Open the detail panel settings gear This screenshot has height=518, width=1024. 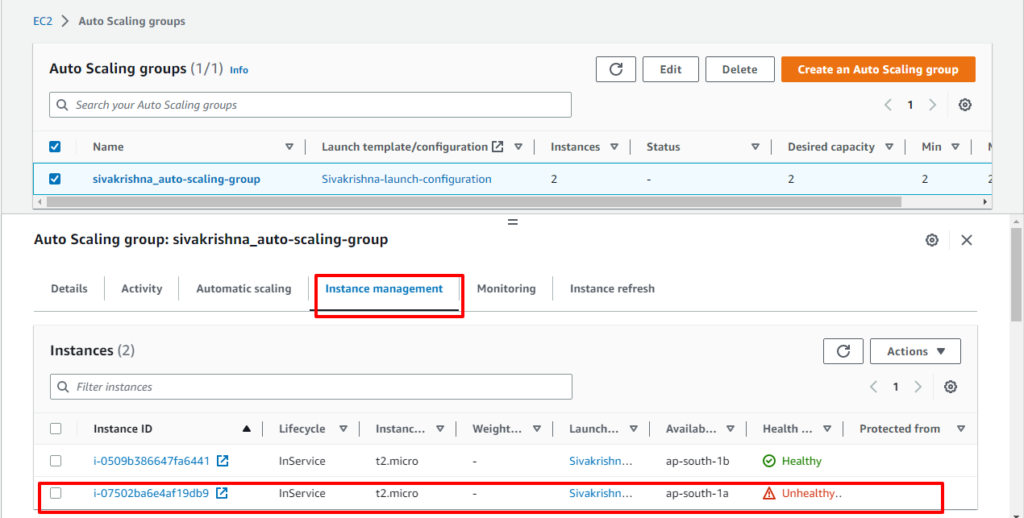pyautogui.click(x=932, y=240)
